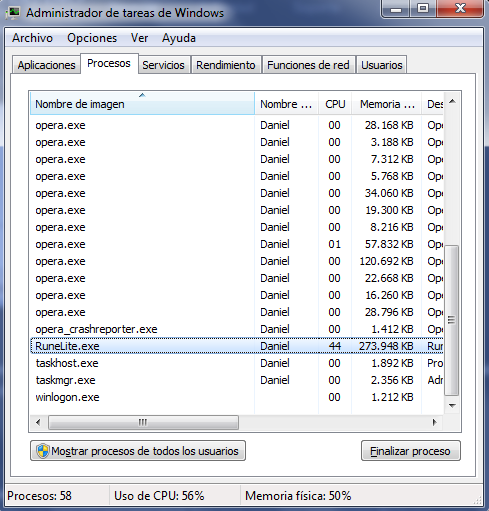Sort by the truncated Des column header
Screen dimensions: 489x511
click(x=433, y=104)
